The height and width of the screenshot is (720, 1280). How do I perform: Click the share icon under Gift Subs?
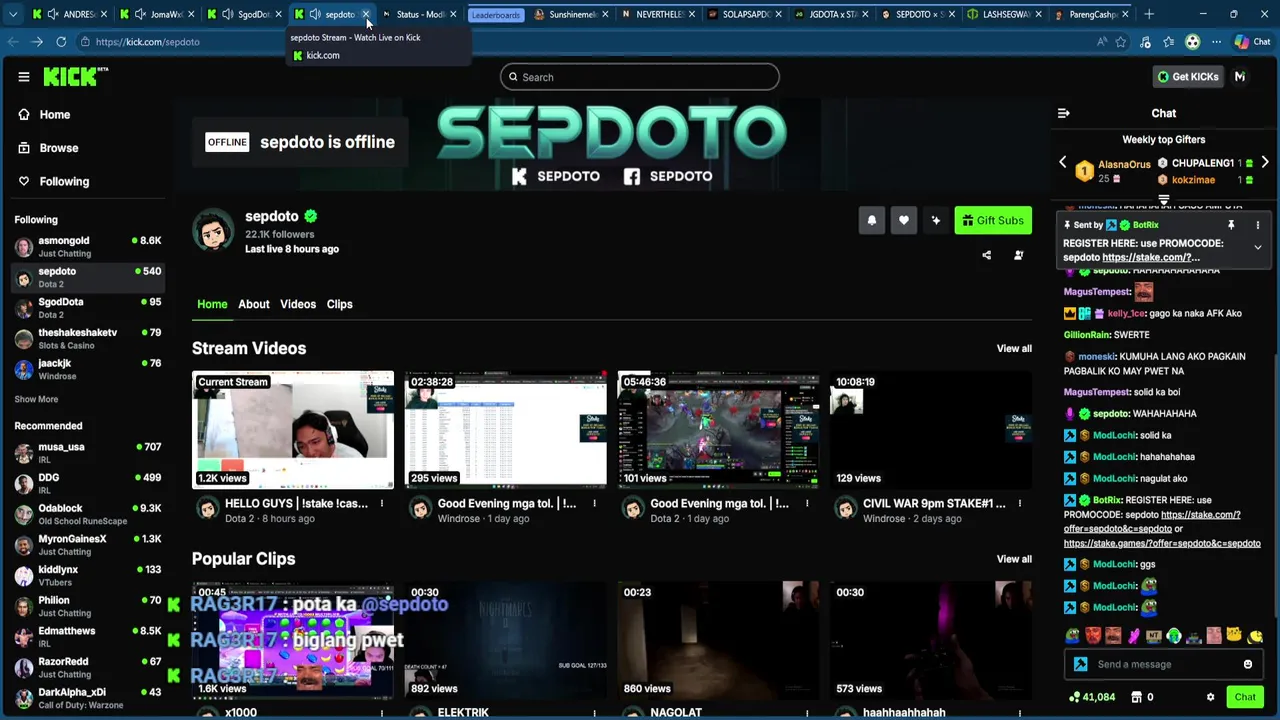(x=986, y=255)
